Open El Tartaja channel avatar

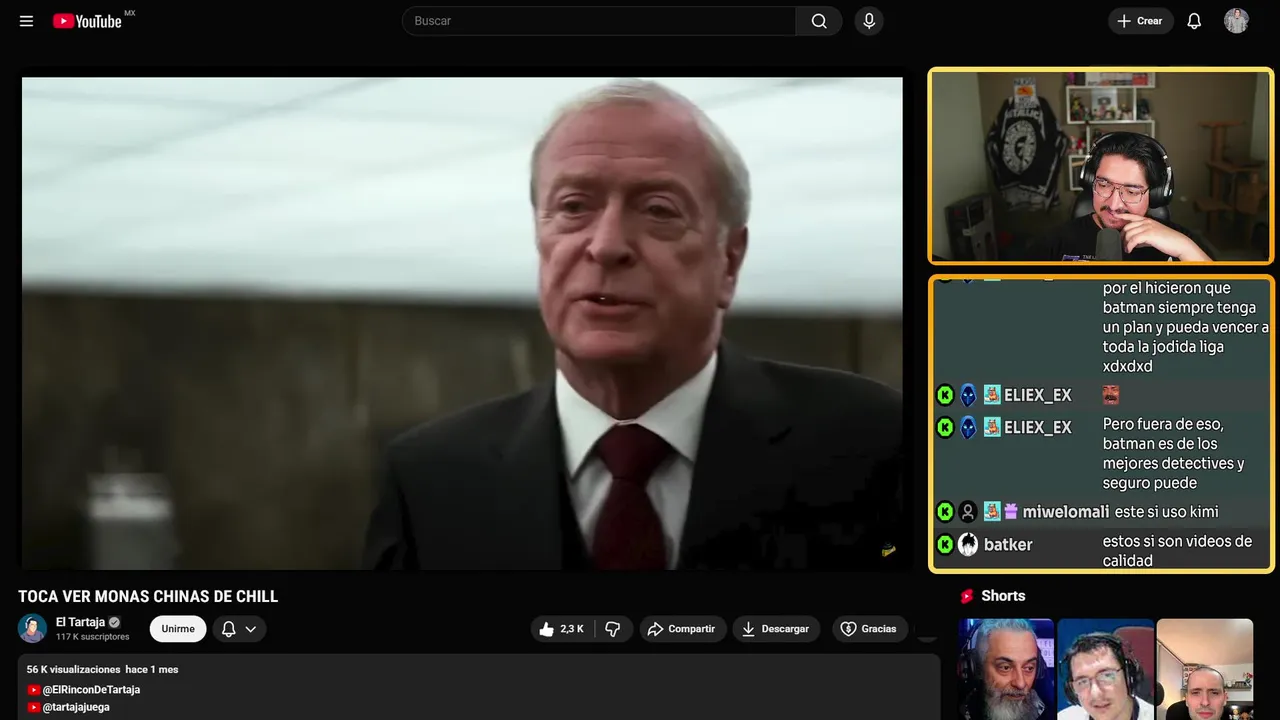32,628
